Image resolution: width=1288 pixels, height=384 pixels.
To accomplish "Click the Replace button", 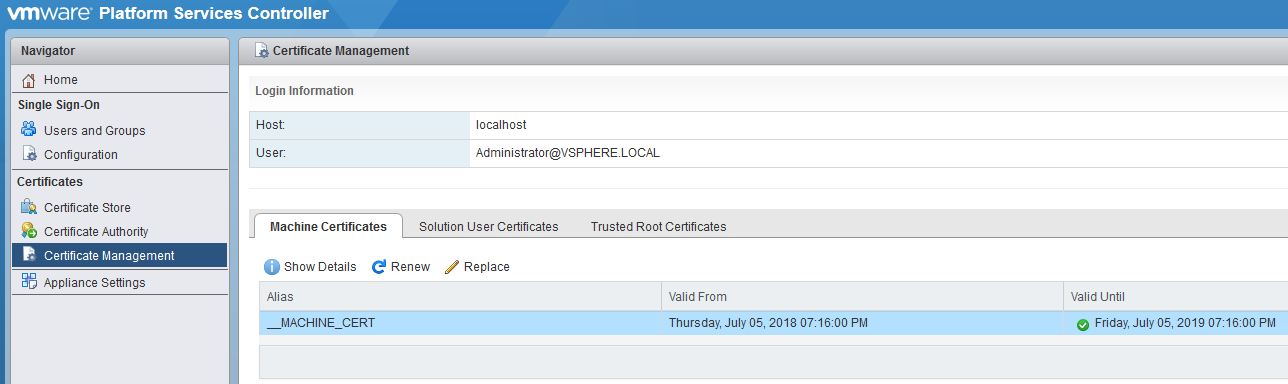I will [x=477, y=267].
